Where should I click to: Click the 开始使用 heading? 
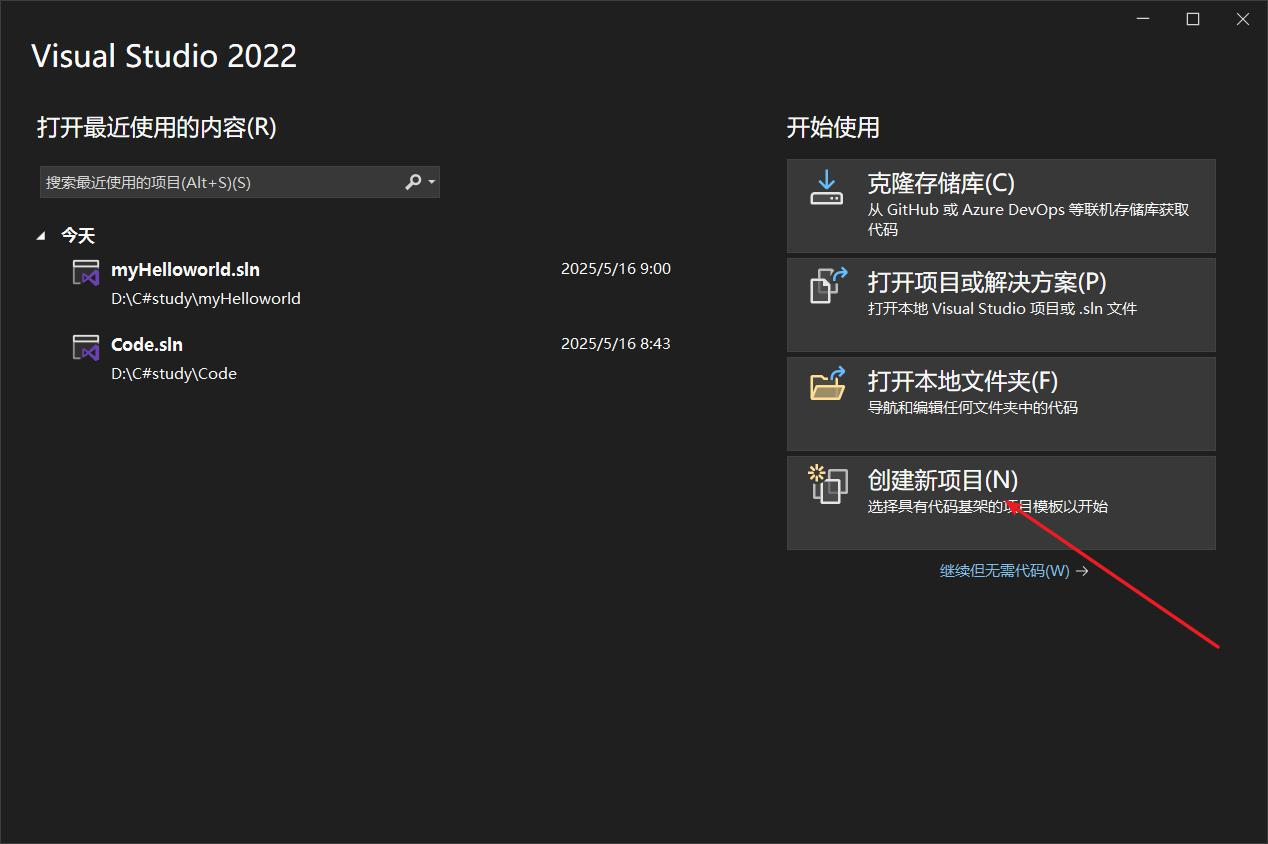pos(833,127)
